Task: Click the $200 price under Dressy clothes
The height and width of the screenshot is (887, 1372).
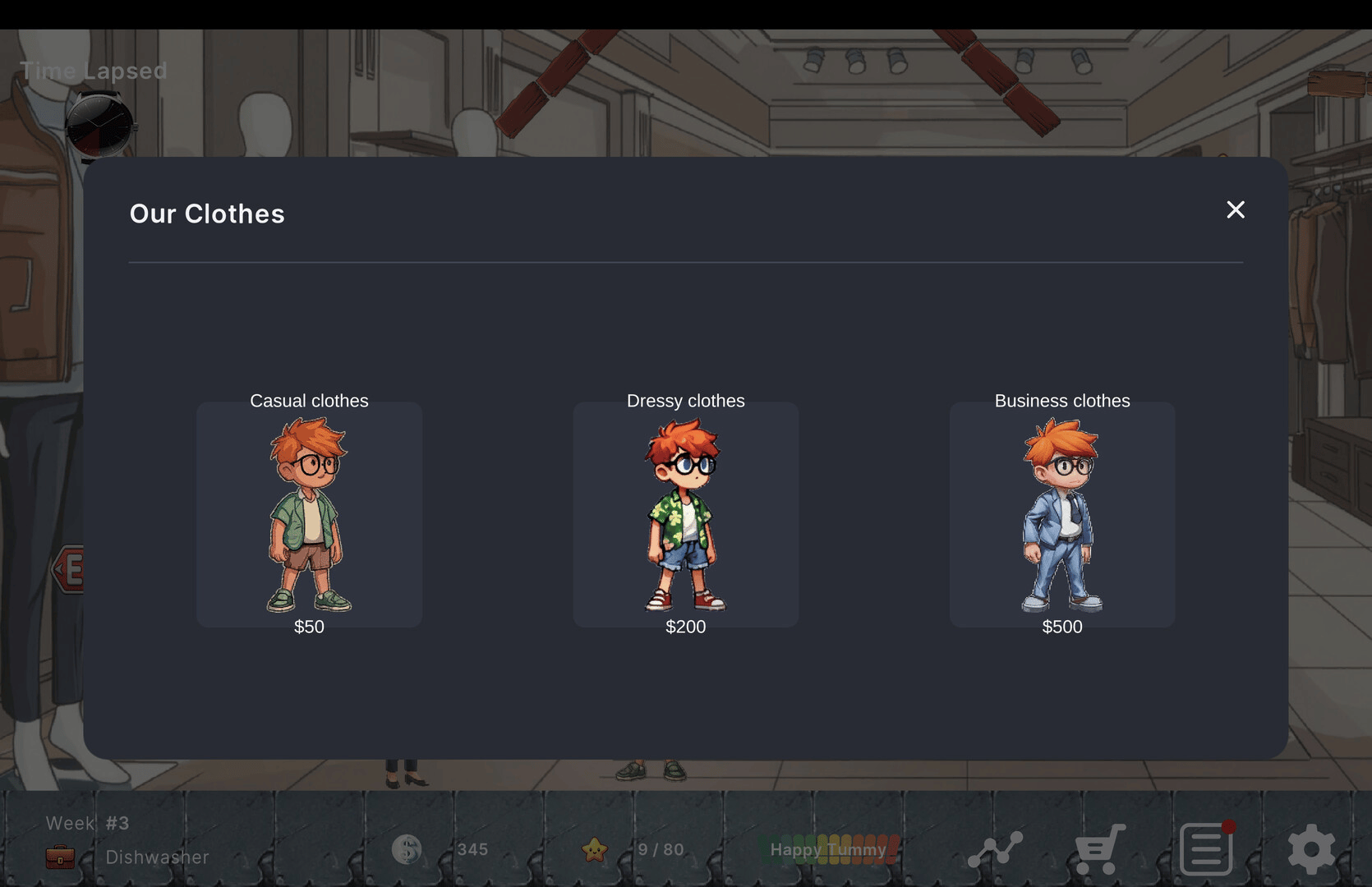Action: (x=685, y=627)
